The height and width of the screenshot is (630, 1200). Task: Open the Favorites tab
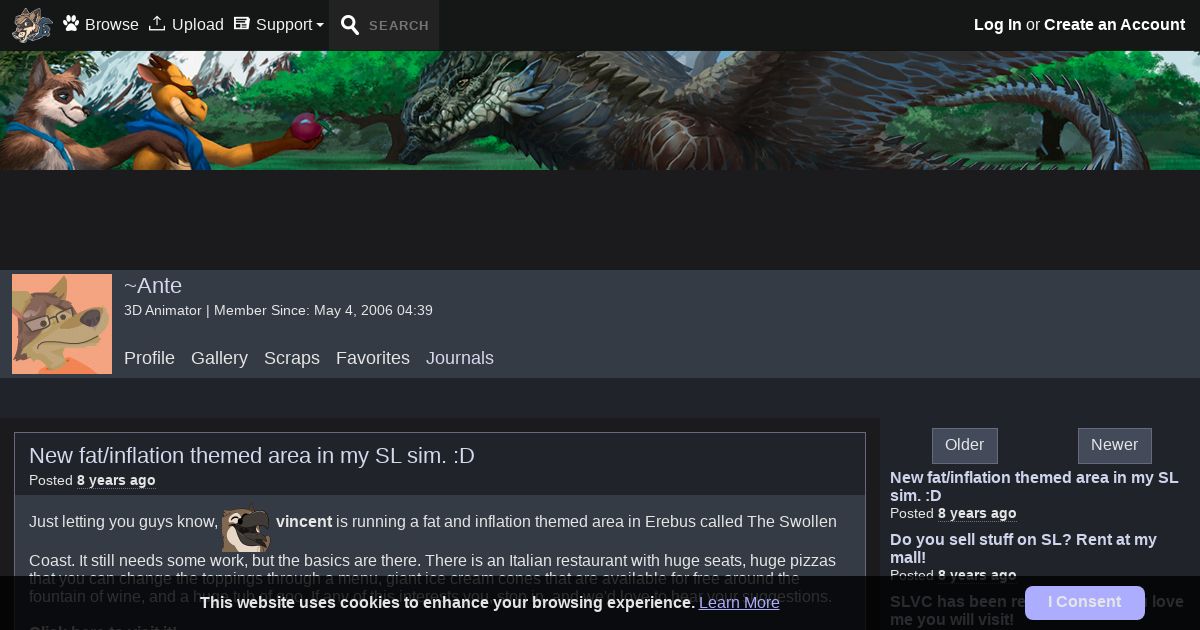click(373, 358)
